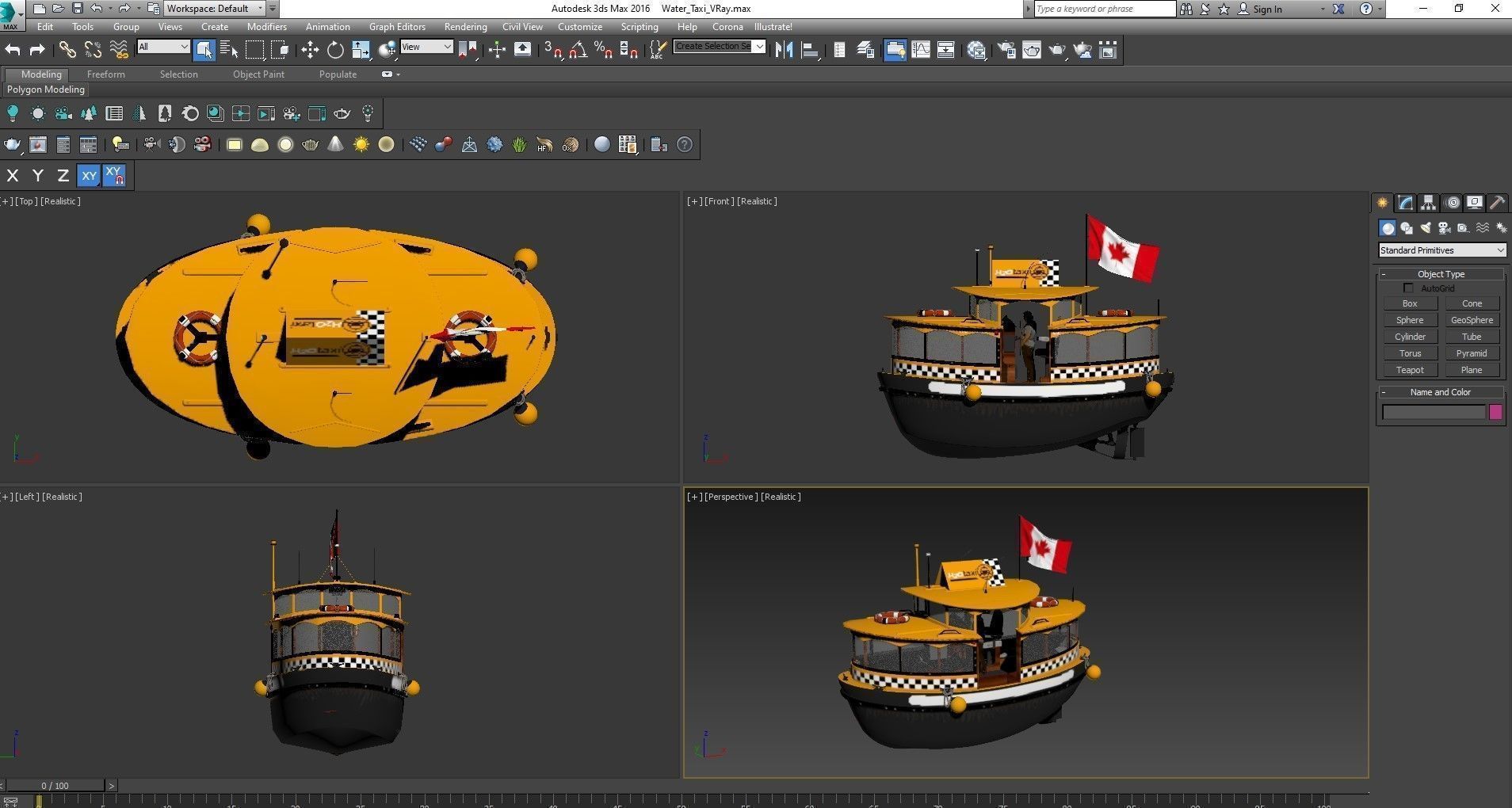Image resolution: width=1512 pixels, height=808 pixels.
Task: Open the Curve Editor
Action: [921, 50]
